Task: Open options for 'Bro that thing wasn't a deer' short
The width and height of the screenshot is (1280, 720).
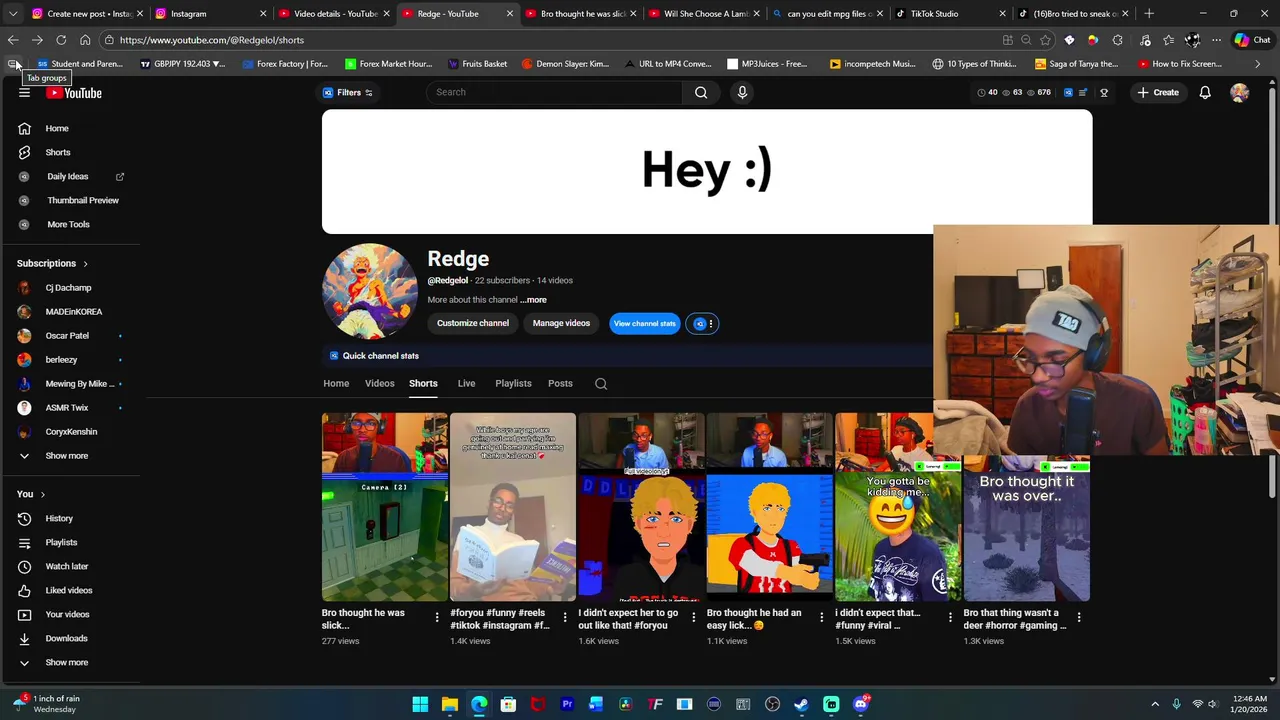Action: 1079,617
